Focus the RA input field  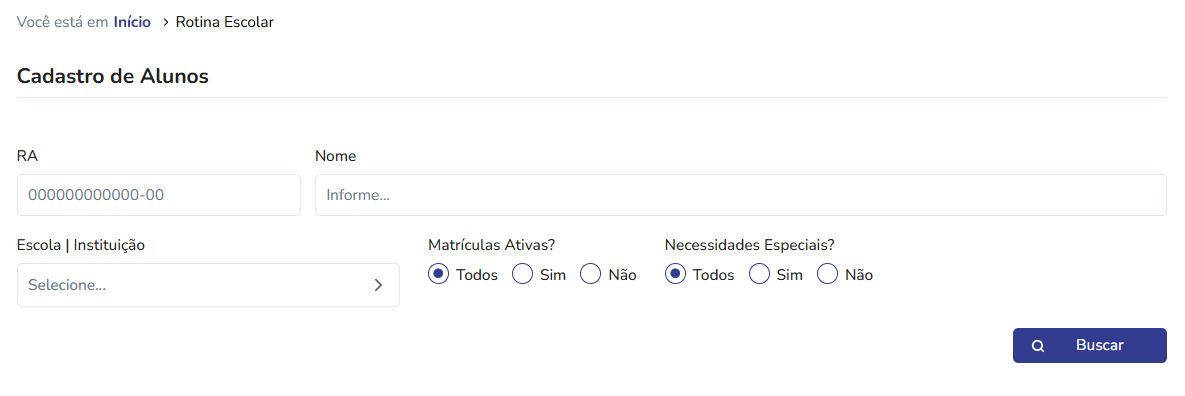click(x=159, y=195)
